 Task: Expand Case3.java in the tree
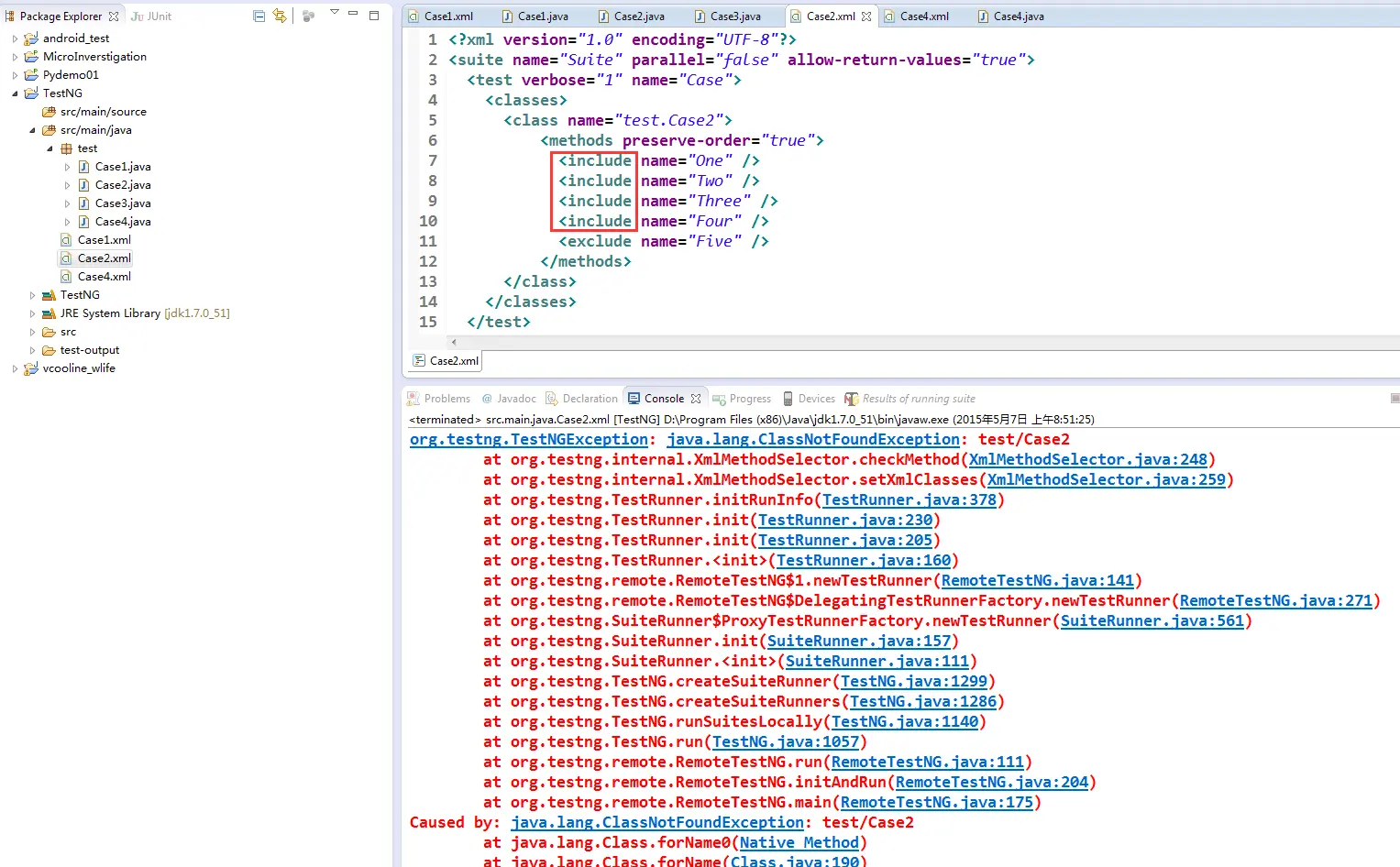[x=67, y=203]
